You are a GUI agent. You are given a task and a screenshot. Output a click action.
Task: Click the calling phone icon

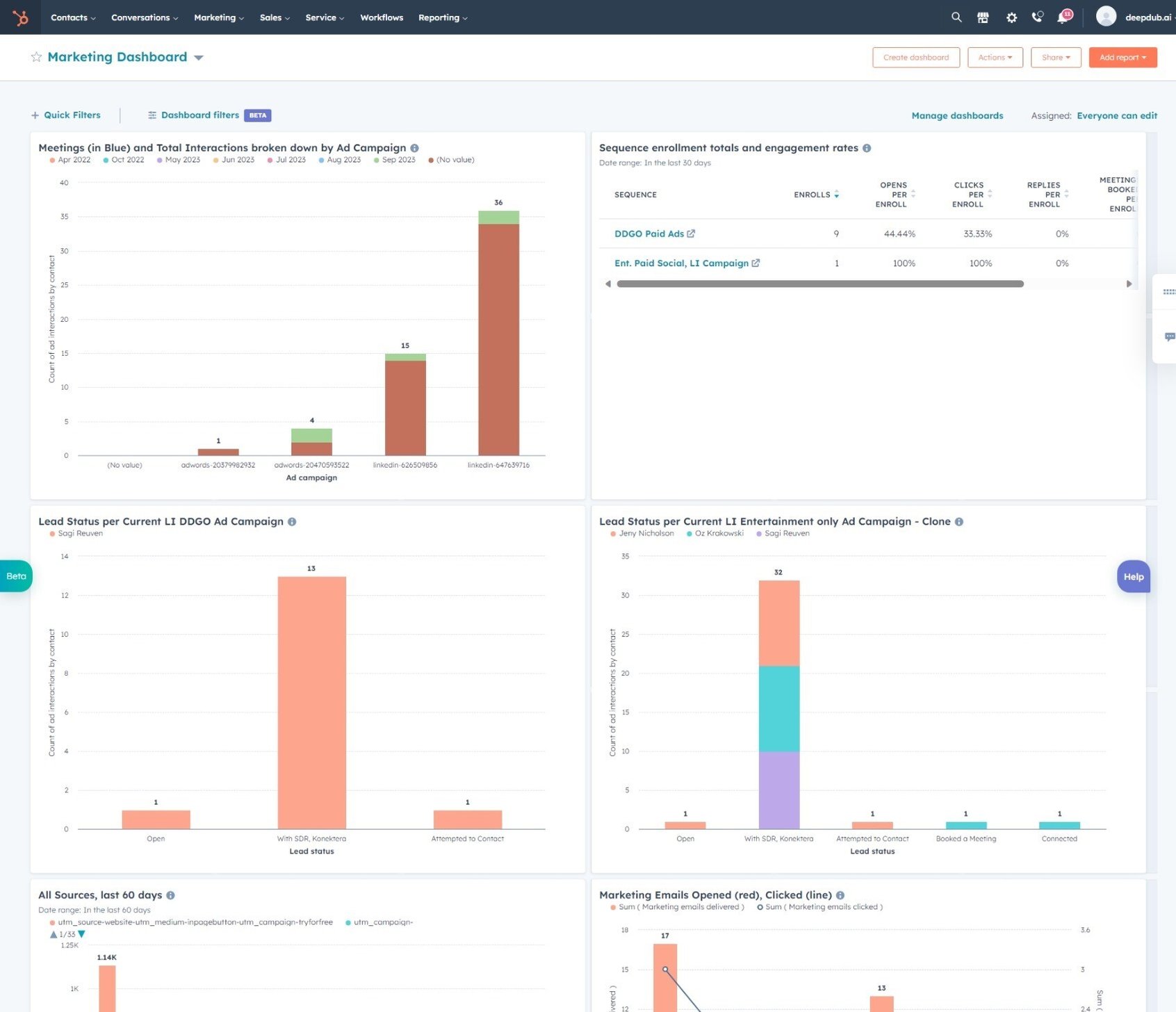pyautogui.click(x=1037, y=17)
